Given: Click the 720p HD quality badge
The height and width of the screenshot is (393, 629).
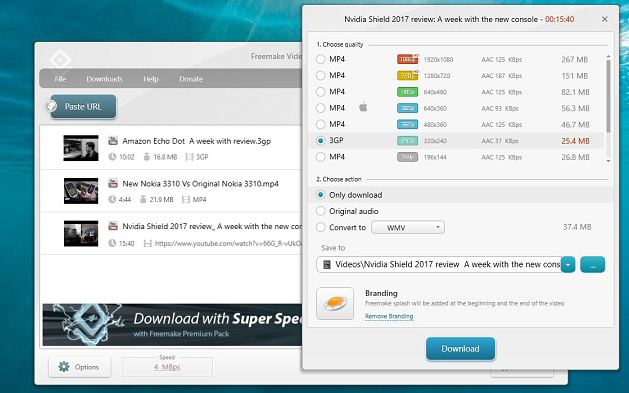Looking at the screenshot, I should point(408,75).
